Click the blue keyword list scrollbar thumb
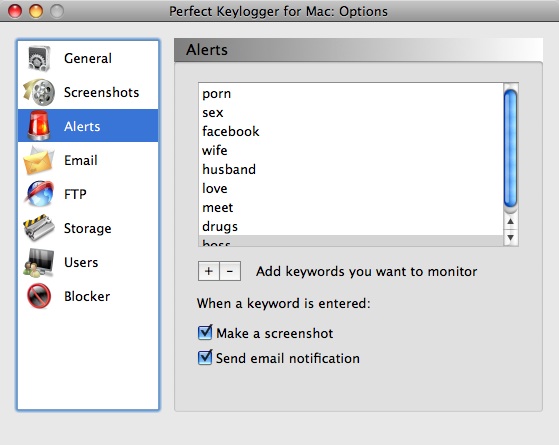 pyautogui.click(x=511, y=148)
